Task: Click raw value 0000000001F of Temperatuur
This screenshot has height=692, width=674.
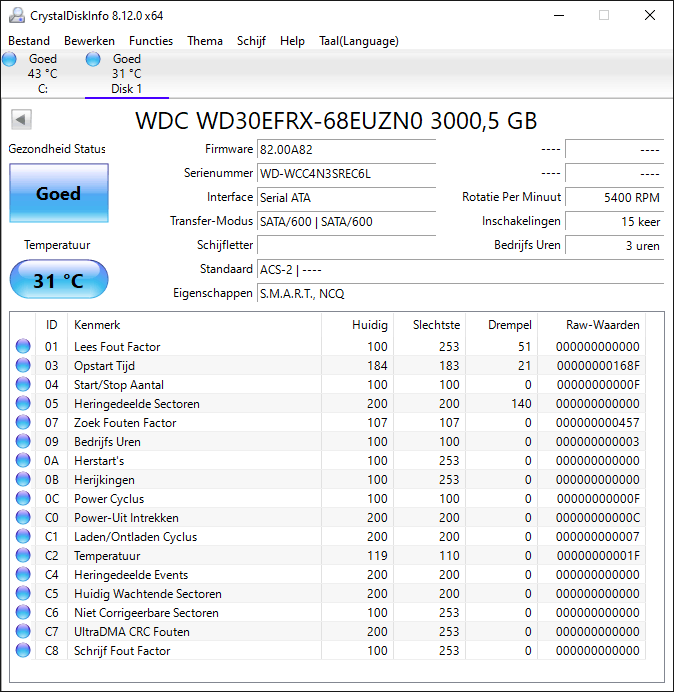Action: click(598, 556)
